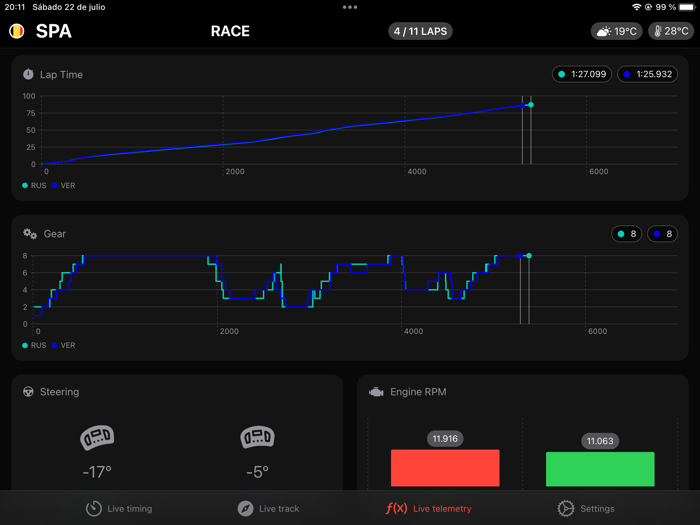Click the steering wheel icon beside Steering

[x=28, y=392]
